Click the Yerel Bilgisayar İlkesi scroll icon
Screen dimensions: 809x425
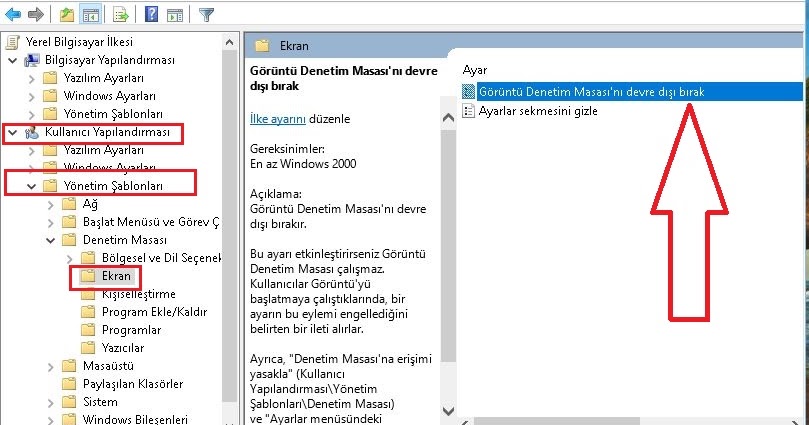(x=13, y=42)
